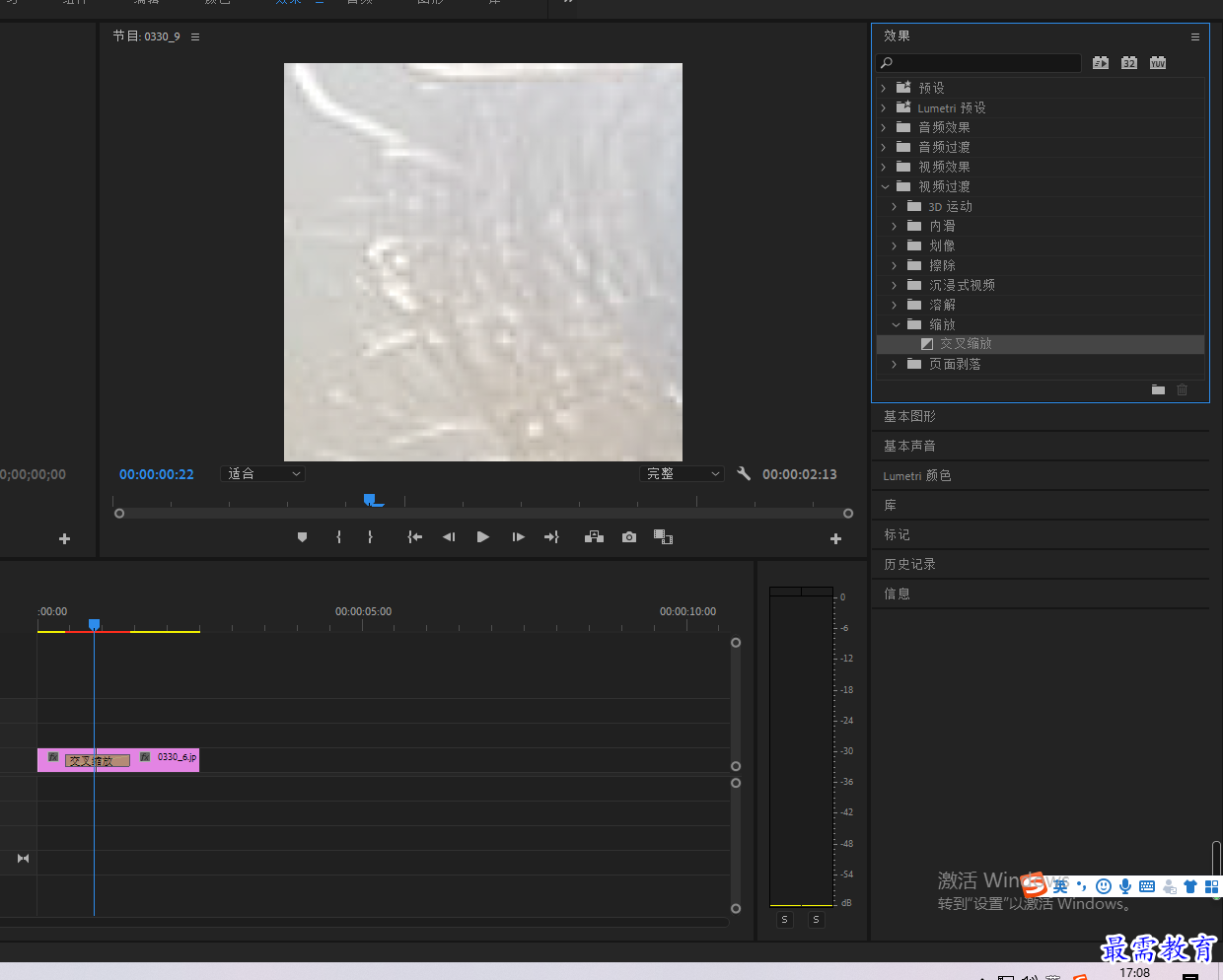Open the Lumetri 颜色 panel

[917, 475]
